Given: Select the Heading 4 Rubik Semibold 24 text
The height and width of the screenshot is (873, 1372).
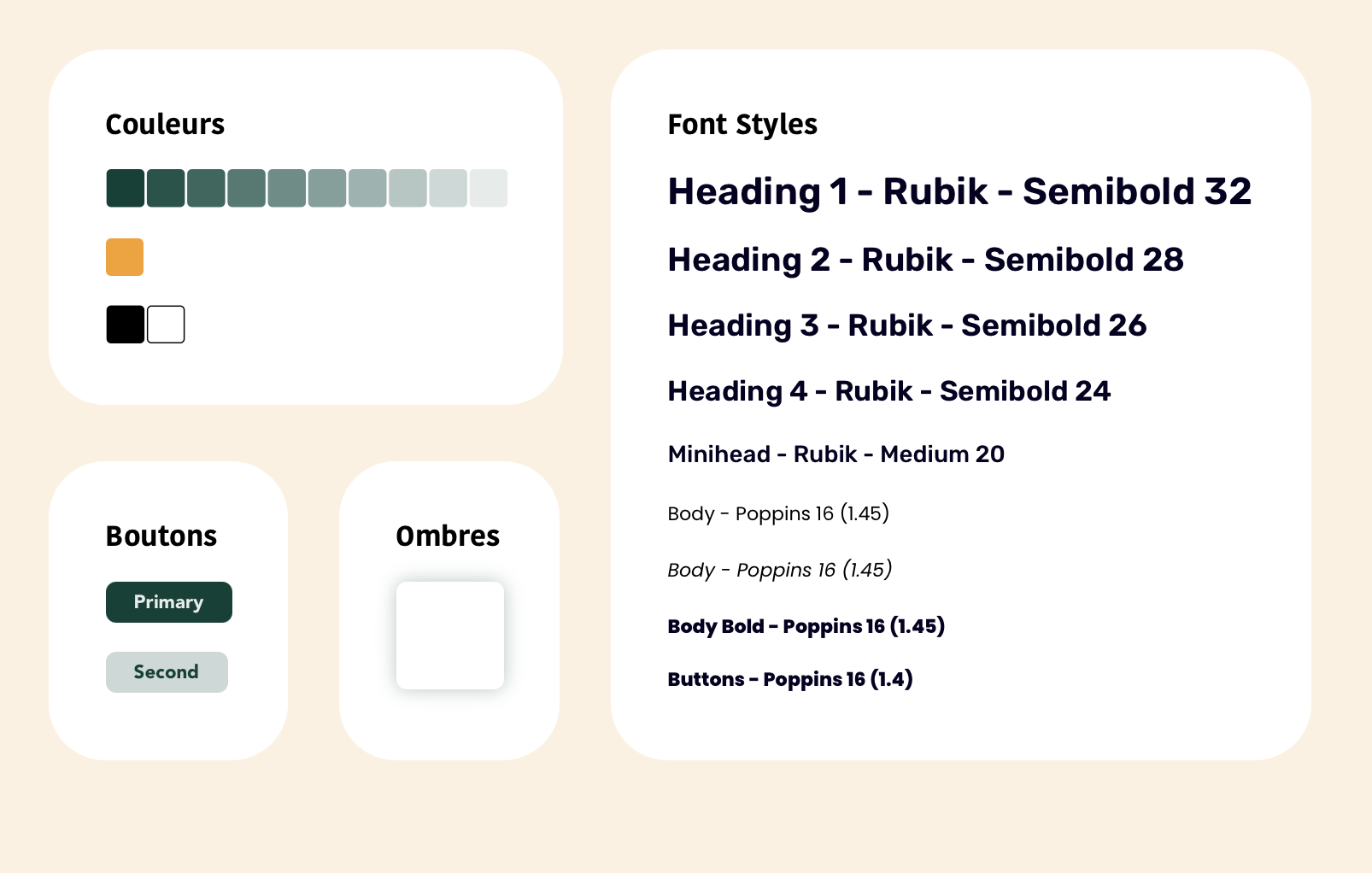Looking at the screenshot, I should pos(888,391).
